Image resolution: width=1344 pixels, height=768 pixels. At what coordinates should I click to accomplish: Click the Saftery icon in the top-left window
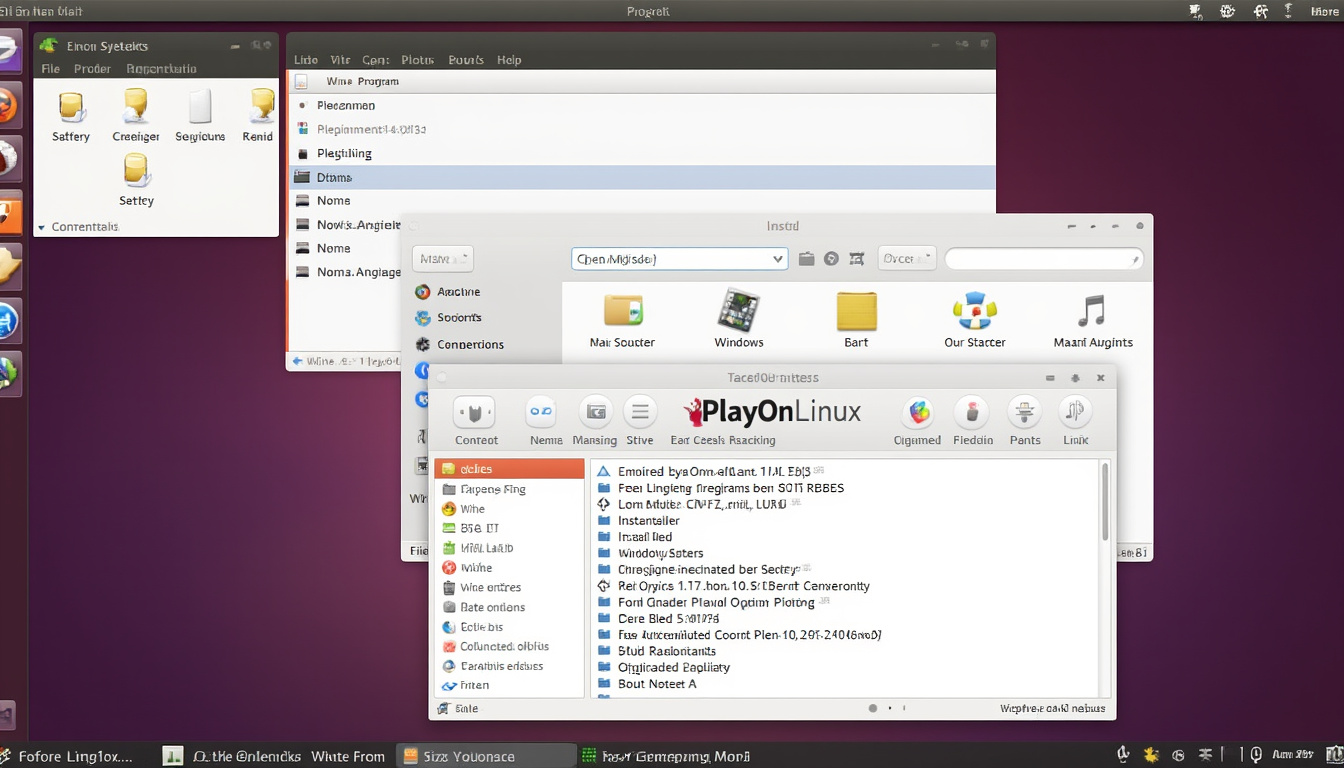[71, 106]
